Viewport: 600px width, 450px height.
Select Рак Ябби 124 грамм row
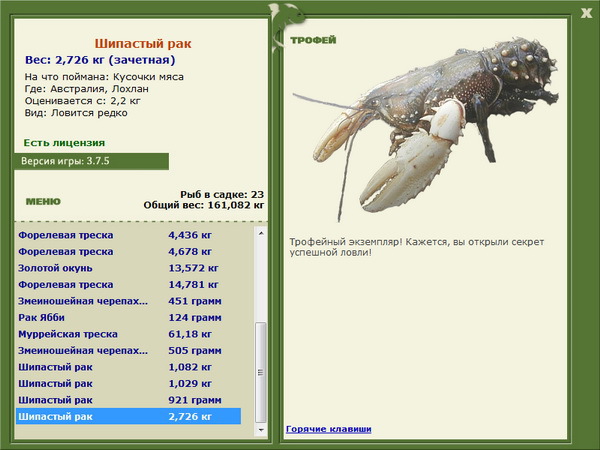tap(128, 317)
